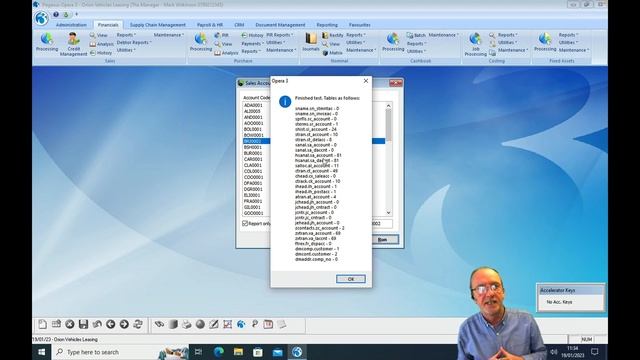Click the account list scrollbar up arrow
Screen dimensions: 640x360
[388, 106]
